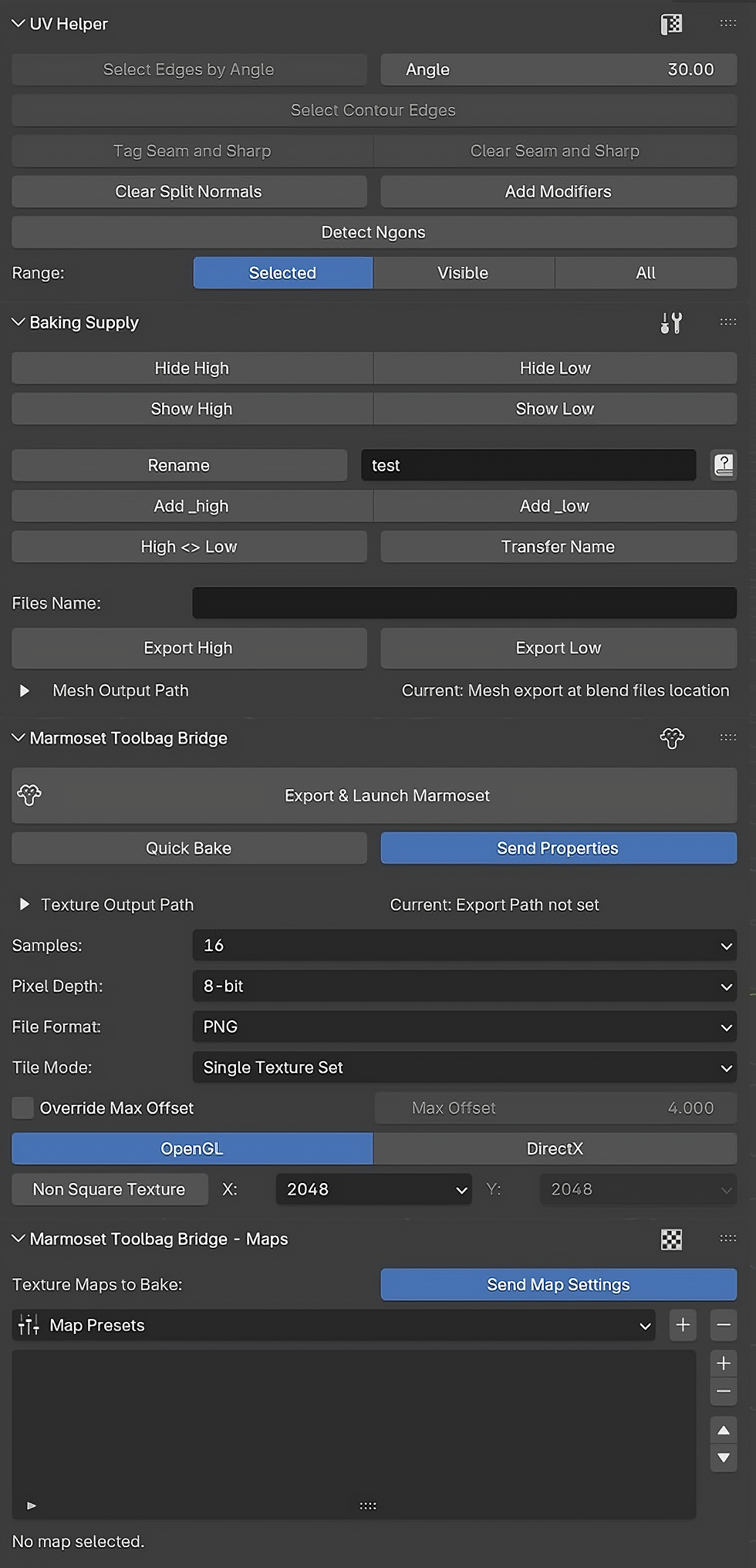Click the Marmoset Toolbag Bridge header icon

[x=671, y=738]
